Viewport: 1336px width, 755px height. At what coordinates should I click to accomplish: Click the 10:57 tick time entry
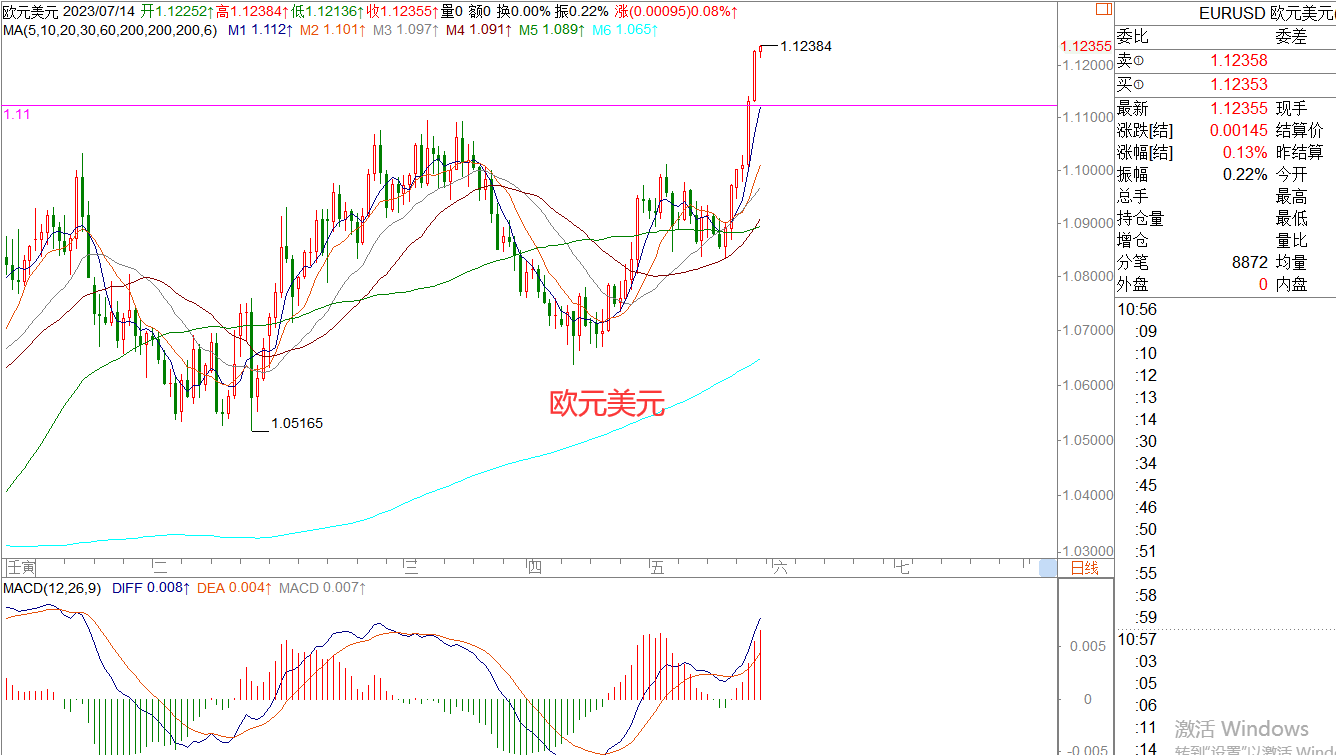pyautogui.click(x=1137, y=639)
